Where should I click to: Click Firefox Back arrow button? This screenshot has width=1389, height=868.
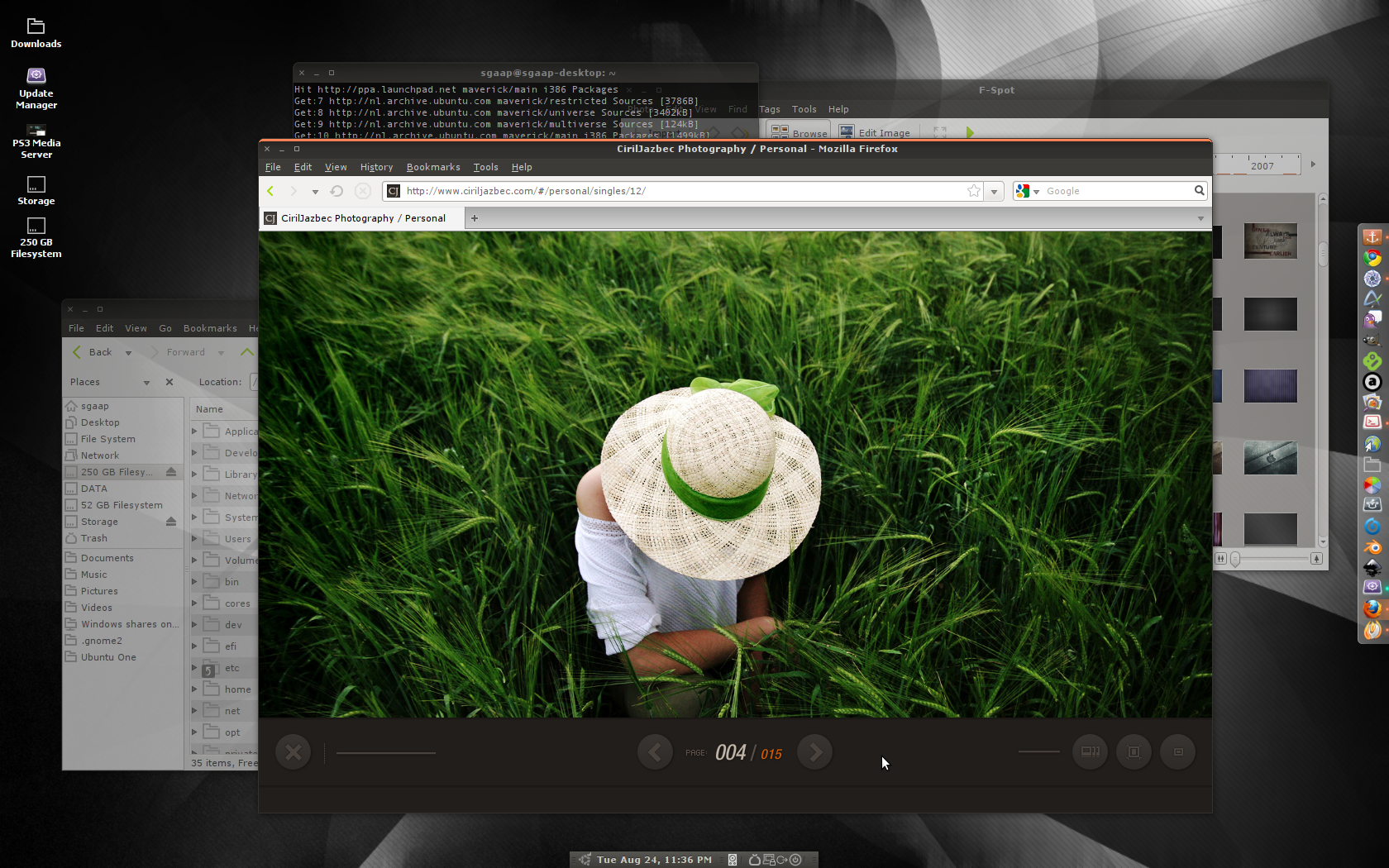click(270, 191)
